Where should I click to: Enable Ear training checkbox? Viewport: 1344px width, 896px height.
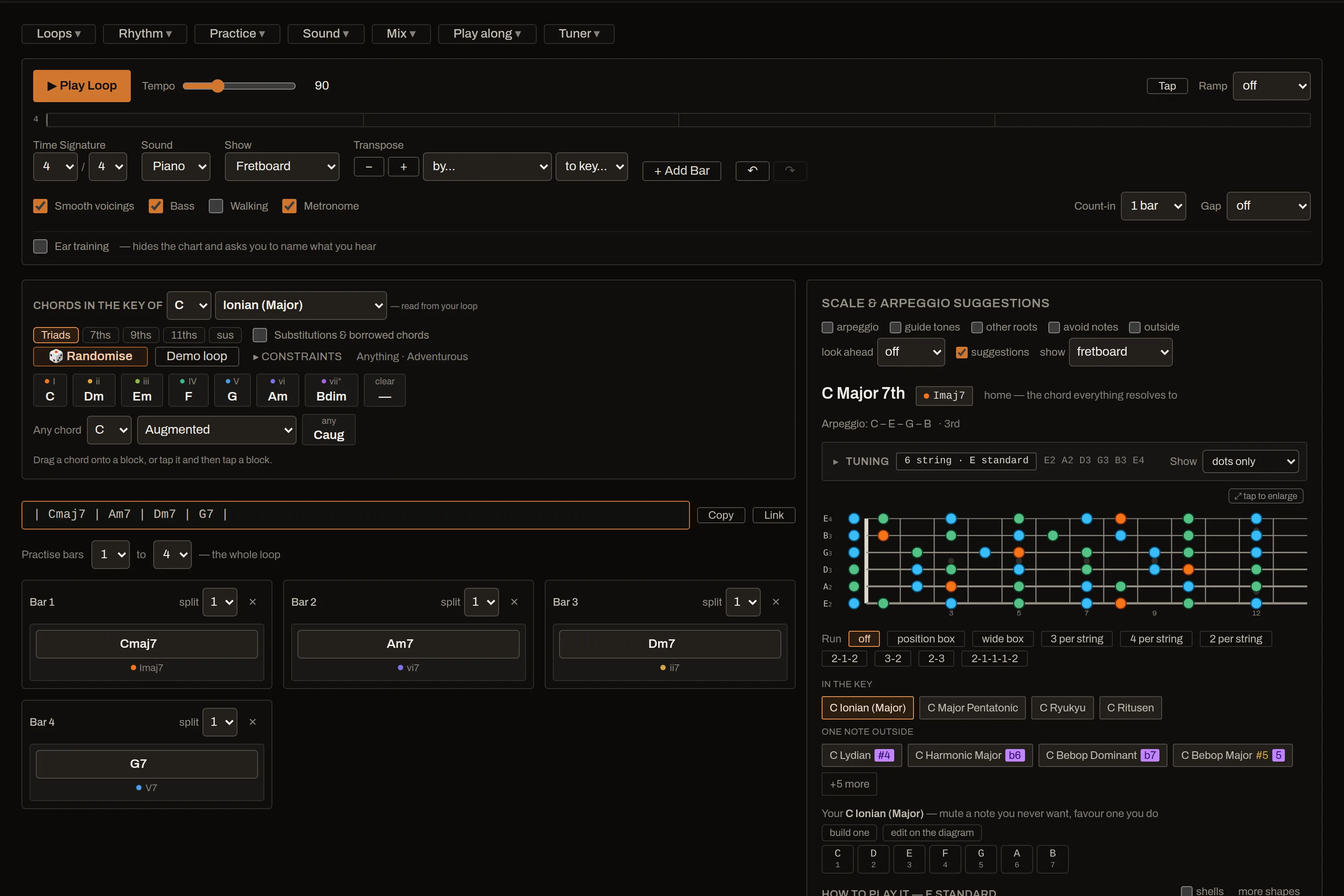point(40,246)
